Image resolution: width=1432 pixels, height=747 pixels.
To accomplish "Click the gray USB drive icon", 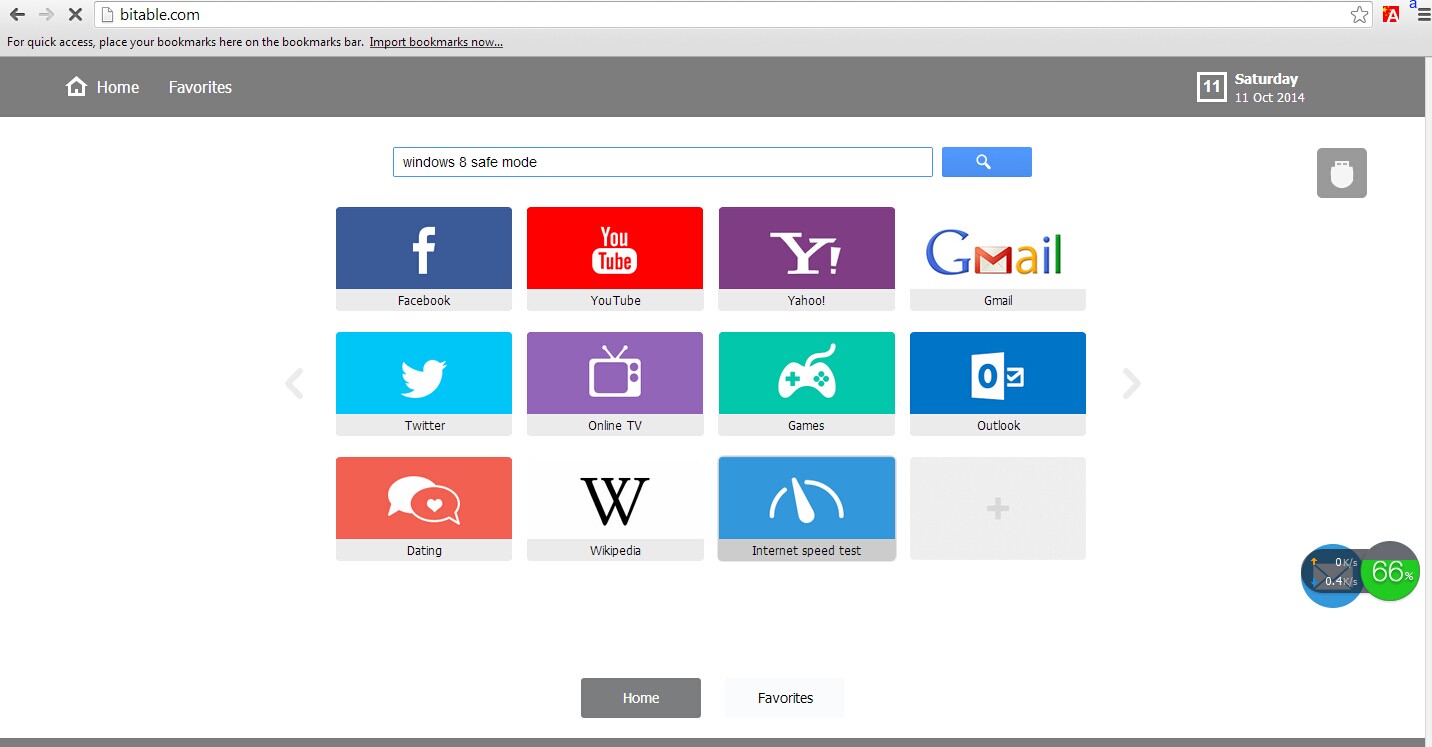I will click(x=1341, y=173).
